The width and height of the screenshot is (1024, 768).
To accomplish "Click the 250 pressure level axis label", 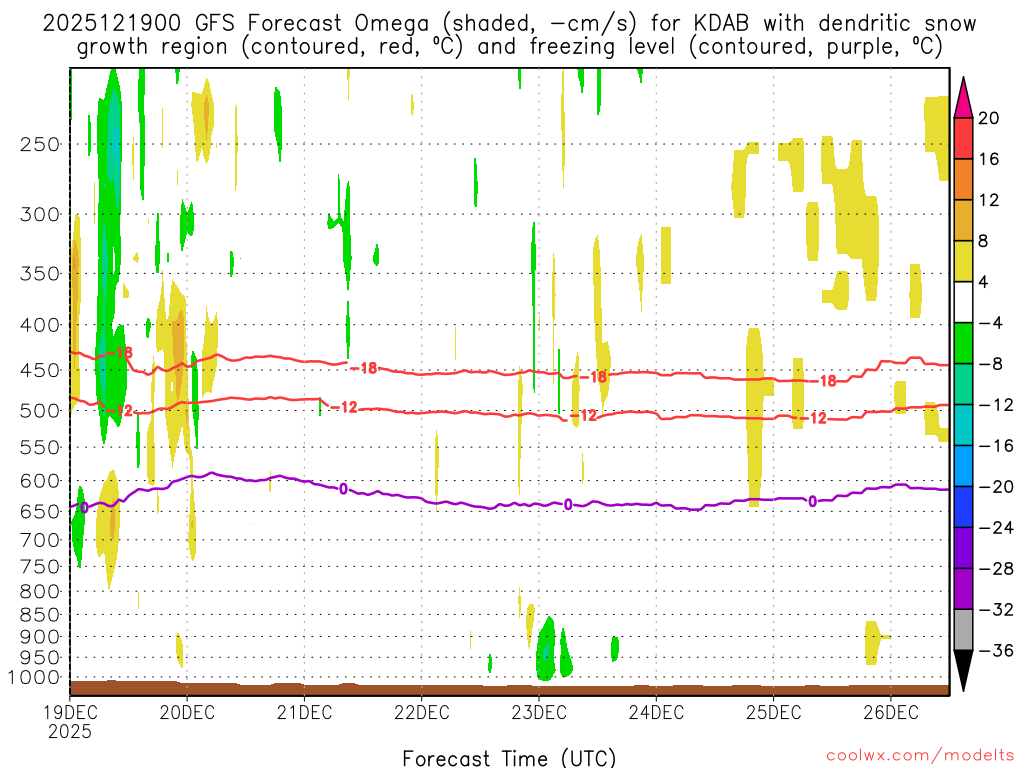I will [x=39, y=144].
